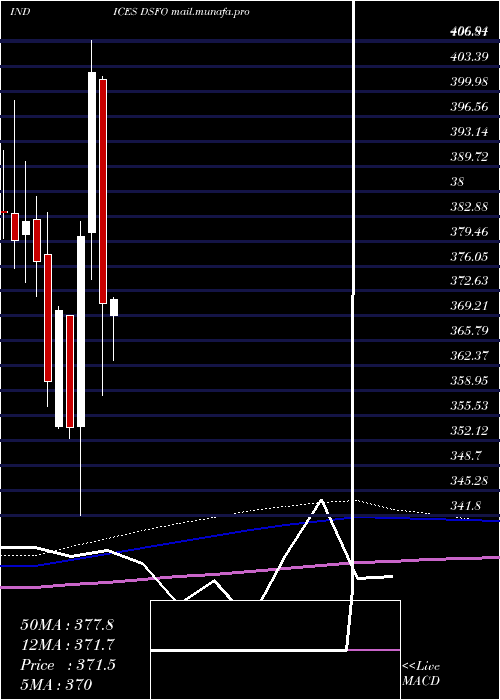Click the 376.05 price axis value
Image resolution: width=500 pixels, height=700 pixels.
[470, 257]
